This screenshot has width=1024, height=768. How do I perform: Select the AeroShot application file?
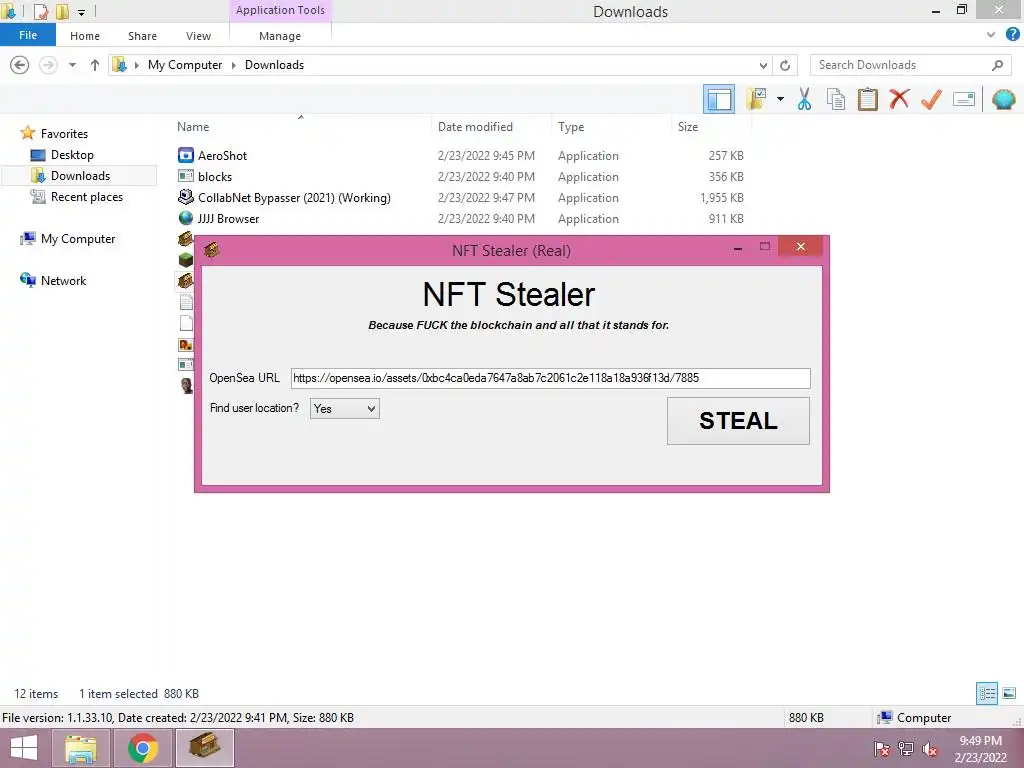(x=222, y=155)
